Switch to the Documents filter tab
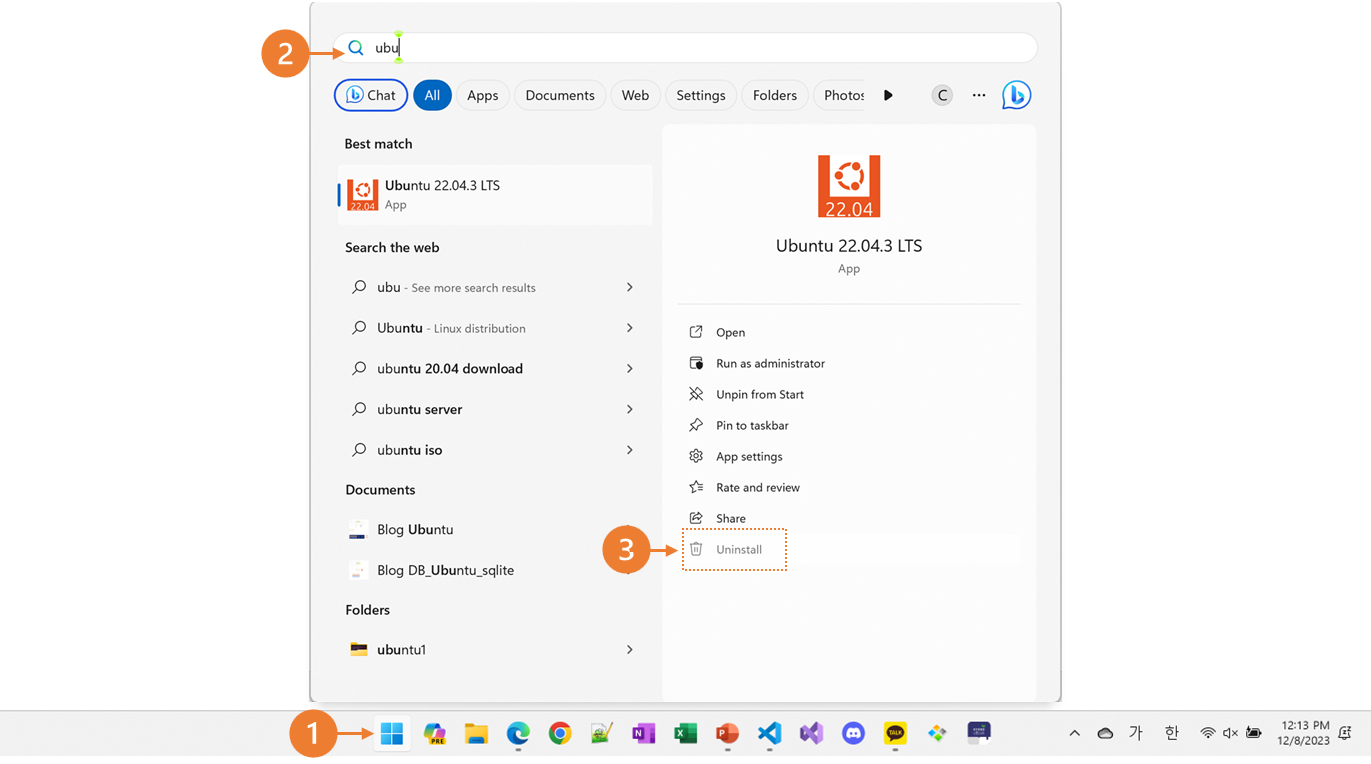 point(560,95)
